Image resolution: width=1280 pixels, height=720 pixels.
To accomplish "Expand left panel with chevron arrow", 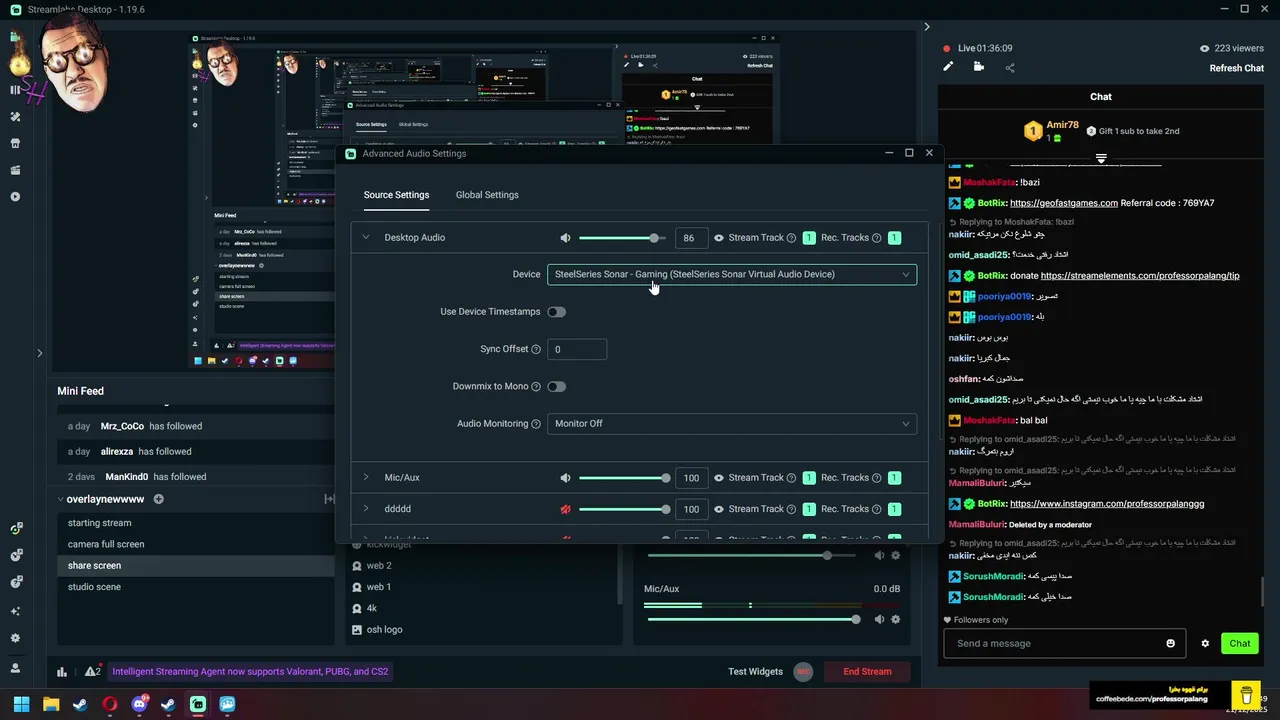I will (40, 353).
